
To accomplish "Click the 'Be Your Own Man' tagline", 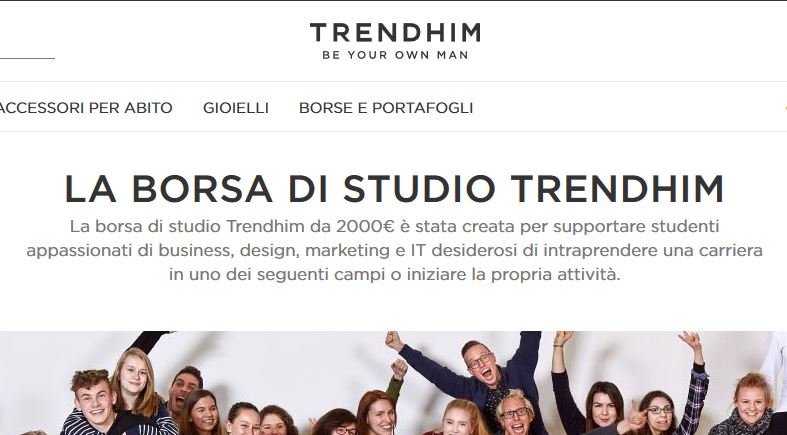I will [x=395, y=55].
